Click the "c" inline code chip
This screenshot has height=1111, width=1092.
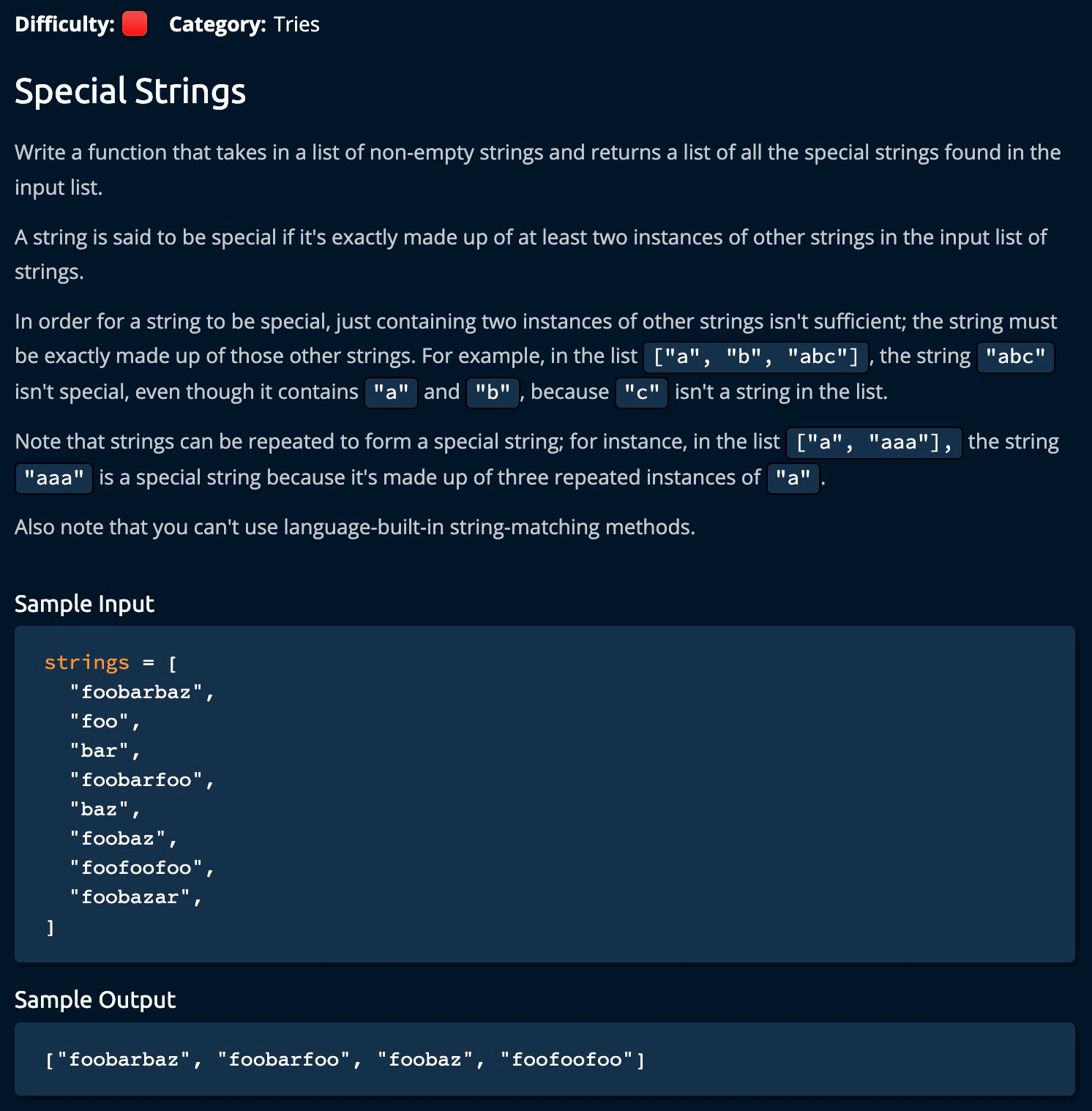pos(642,393)
